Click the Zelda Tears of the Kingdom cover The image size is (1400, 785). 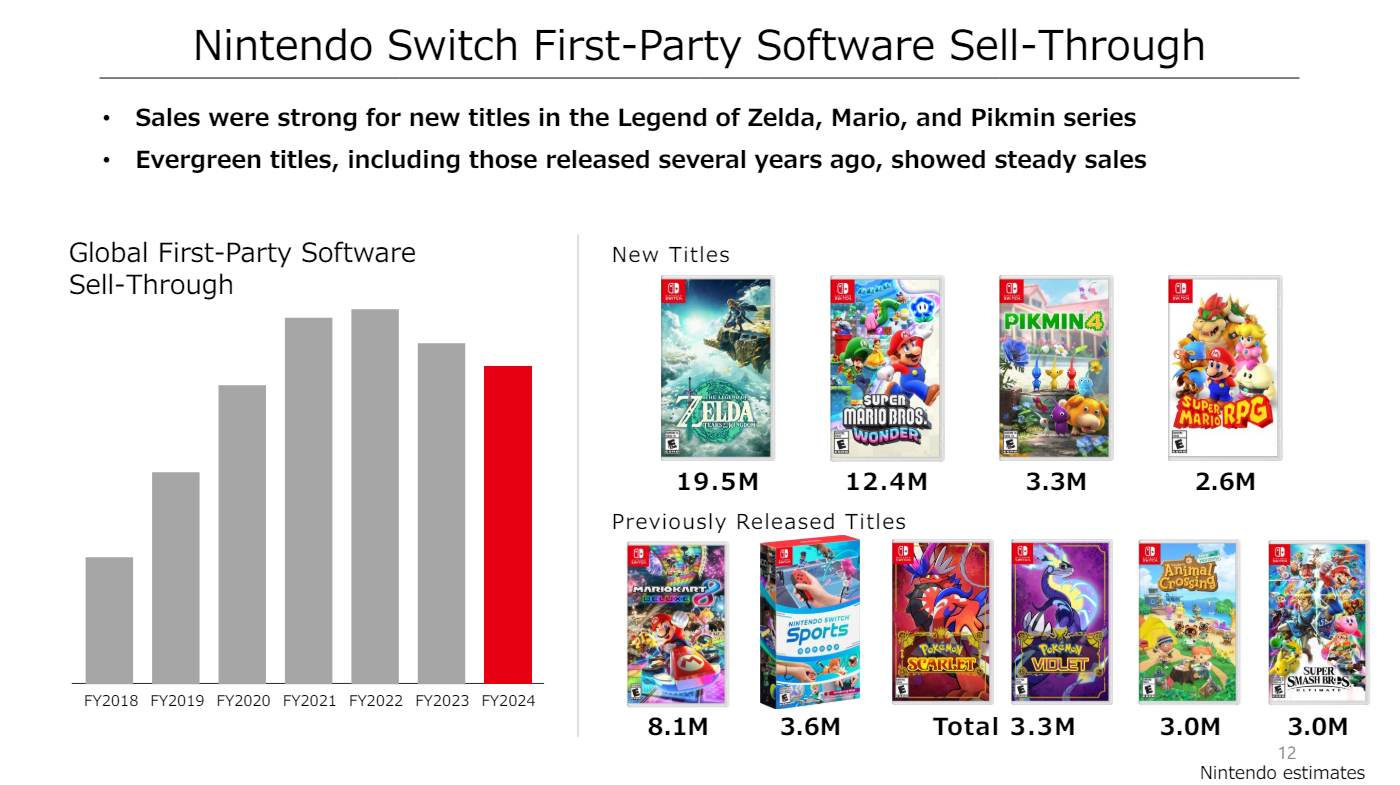point(716,368)
